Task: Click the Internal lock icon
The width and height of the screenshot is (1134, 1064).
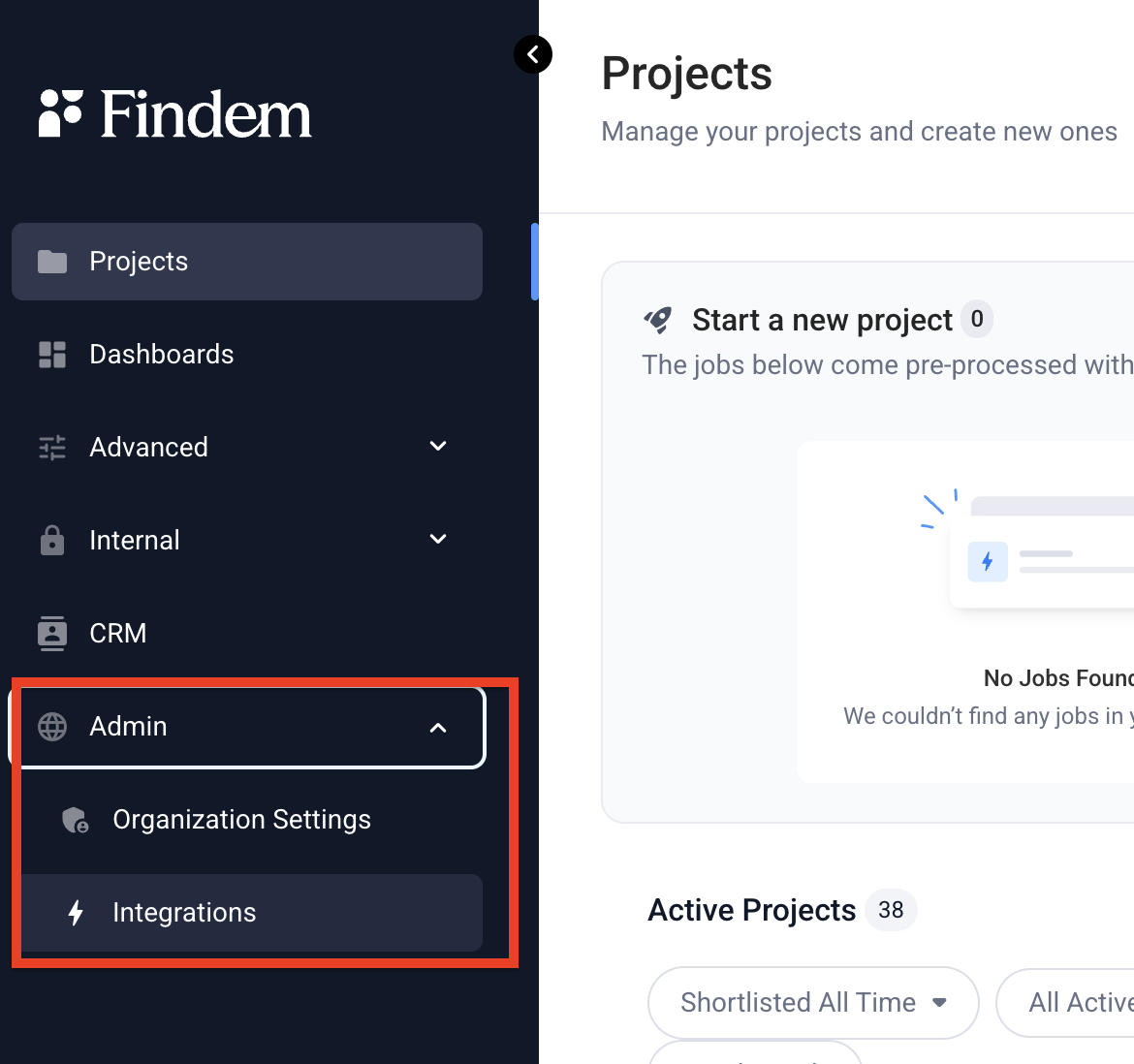Action: (52, 540)
